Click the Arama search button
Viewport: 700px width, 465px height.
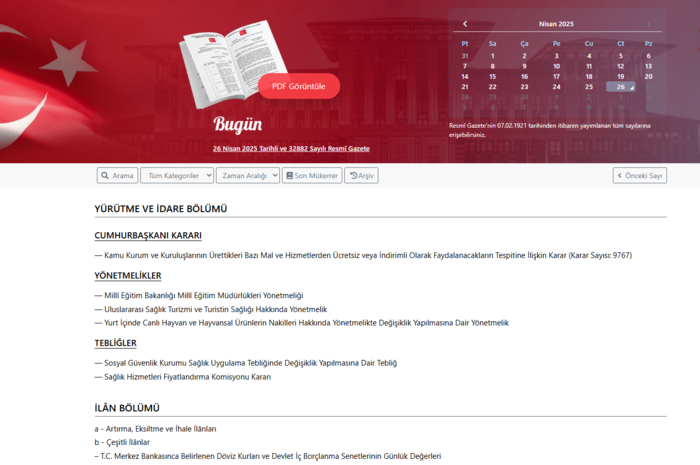[117, 175]
